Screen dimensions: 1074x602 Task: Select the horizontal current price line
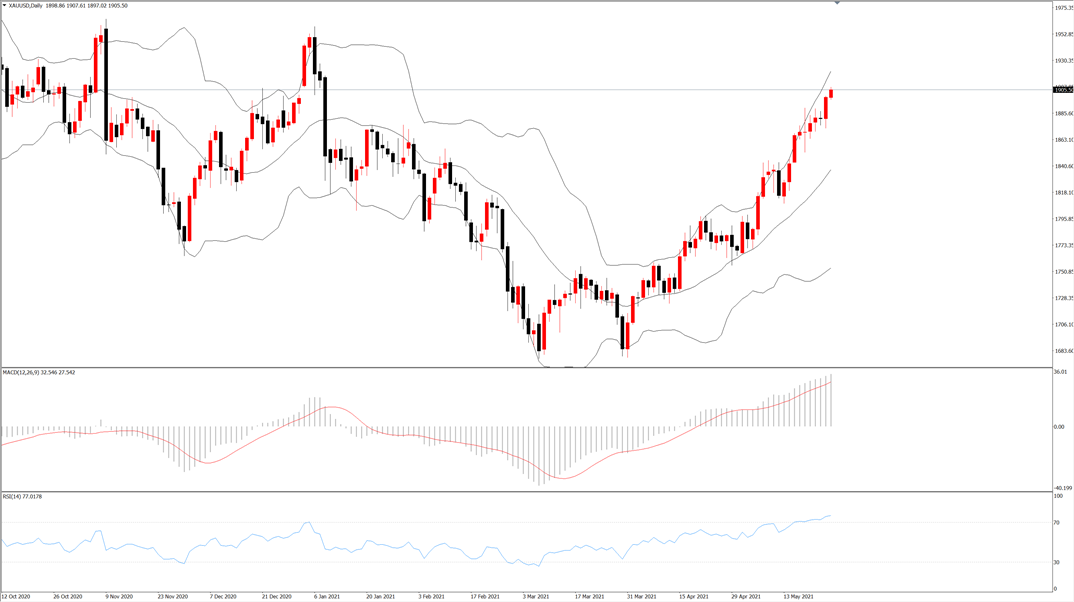click(526, 90)
